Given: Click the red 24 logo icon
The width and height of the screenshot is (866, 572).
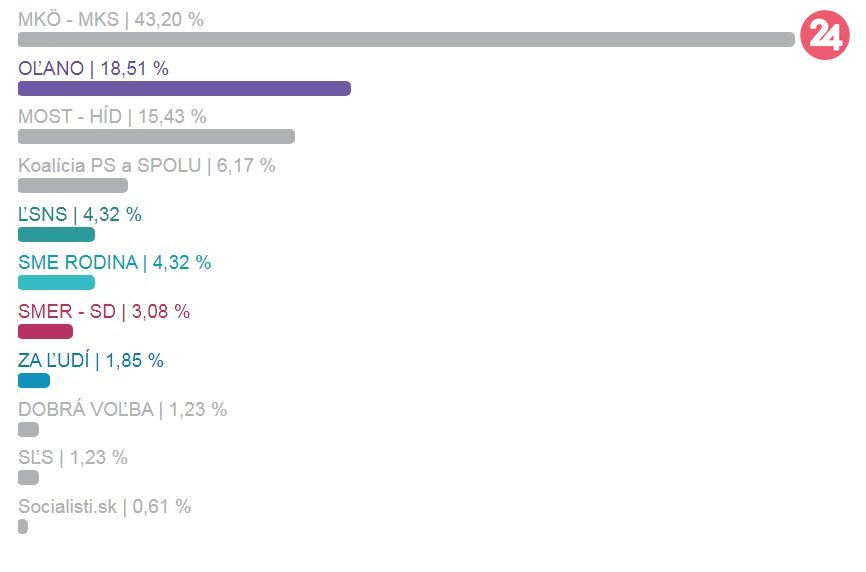Looking at the screenshot, I should (x=824, y=37).
